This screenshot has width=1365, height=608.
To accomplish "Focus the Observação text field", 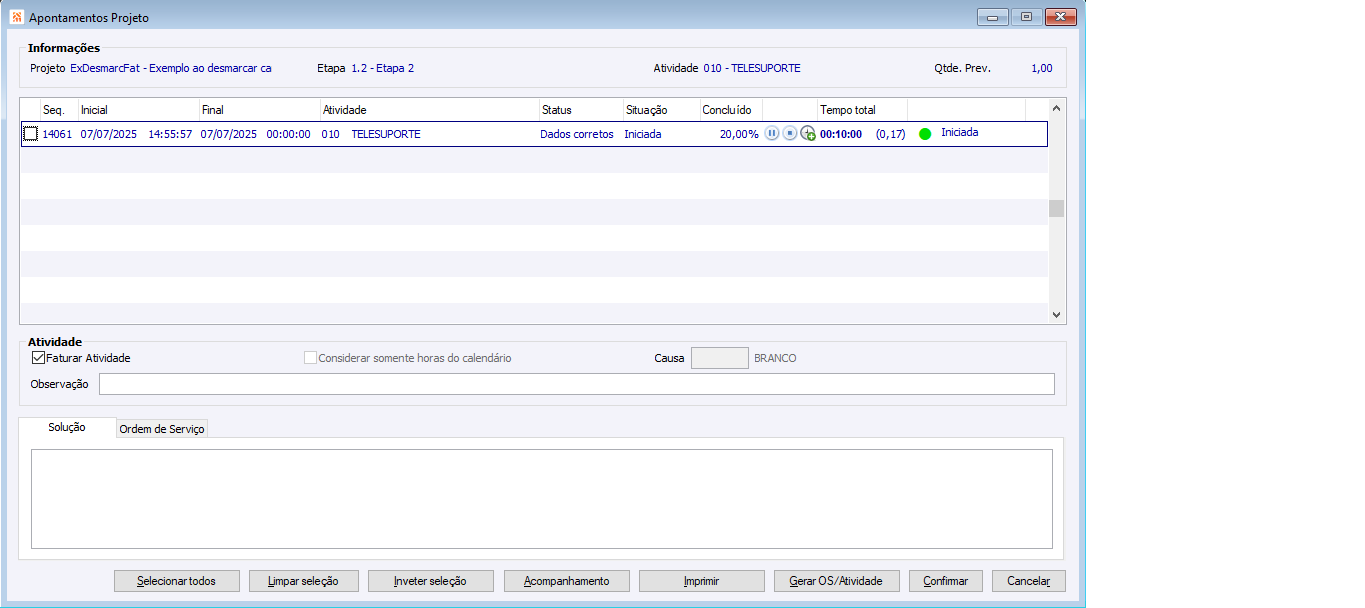I will tap(577, 384).
